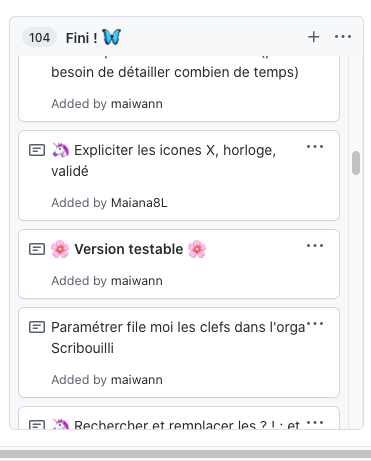
Task: Open maiwann profile on Paramétrer card
Action: click(137, 380)
